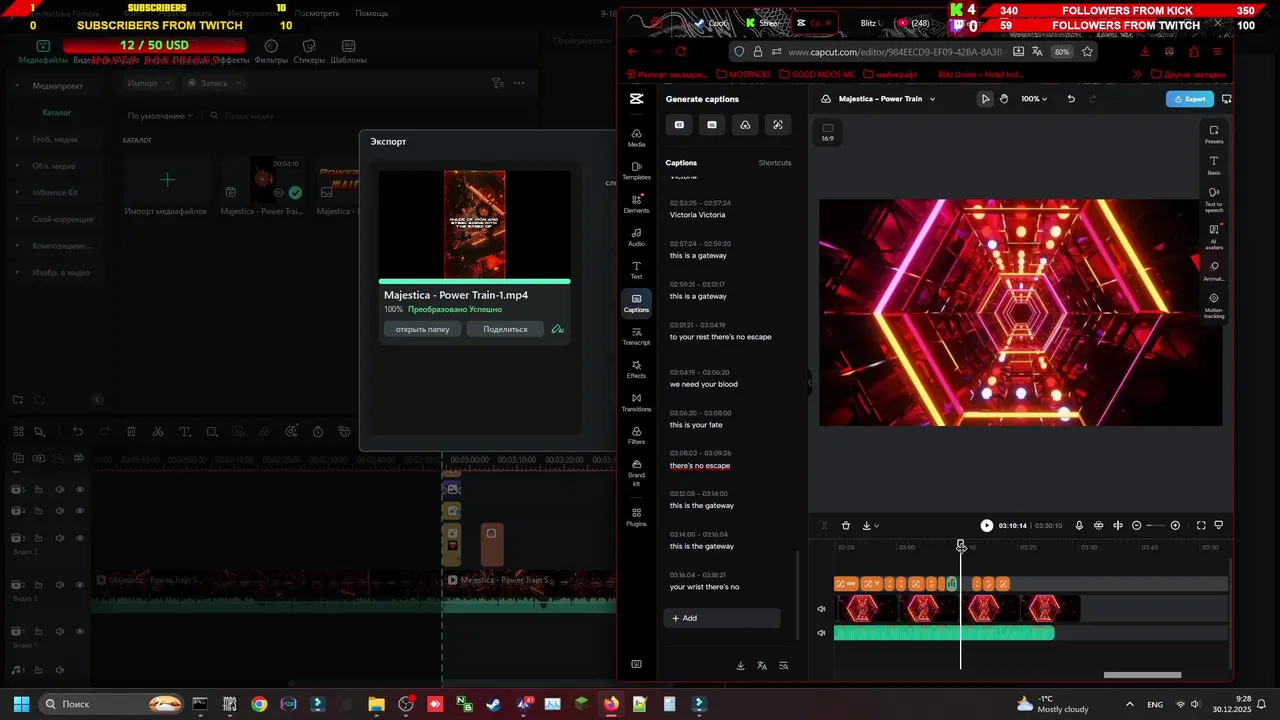
Task: Toggle visibility of Filmora video track 2
Action: pos(80,585)
